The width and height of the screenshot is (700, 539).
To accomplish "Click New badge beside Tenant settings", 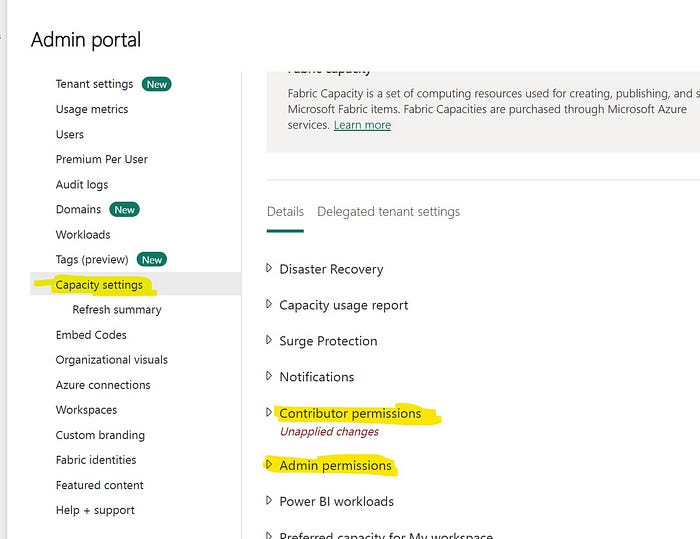I will [x=157, y=84].
